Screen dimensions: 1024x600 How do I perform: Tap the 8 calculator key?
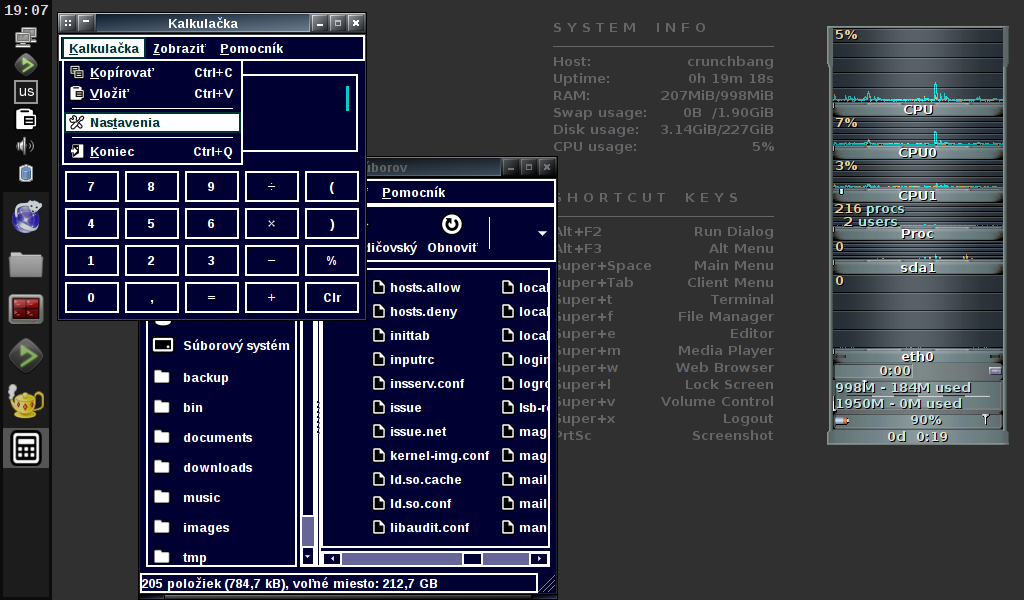click(x=152, y=187)
